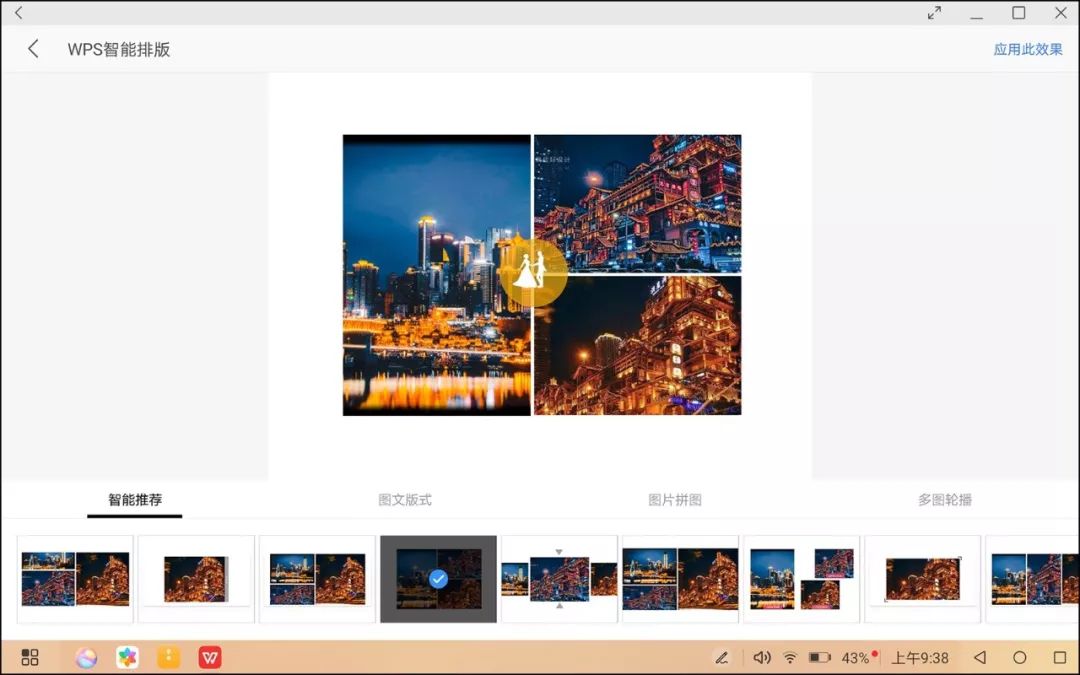Open volume control from speaker icon

pos(762,658)
